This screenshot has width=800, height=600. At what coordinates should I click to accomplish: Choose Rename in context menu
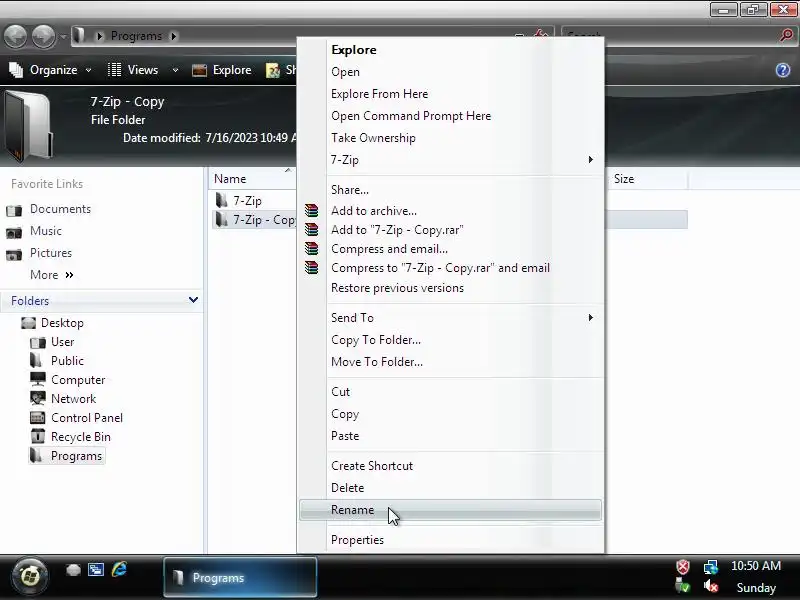point(451,510)
